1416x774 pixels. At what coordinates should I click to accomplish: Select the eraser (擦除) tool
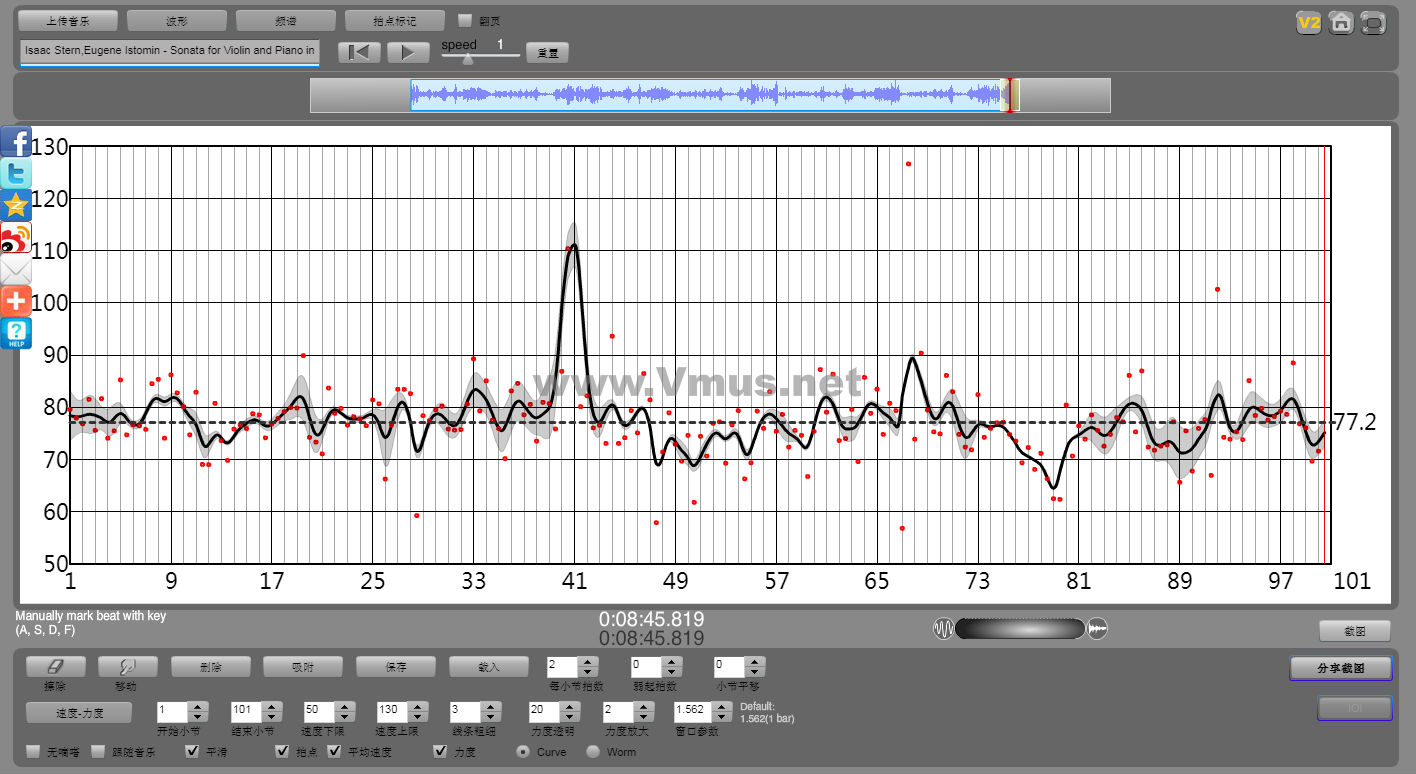pyautogui.click(x=55, y=666)
